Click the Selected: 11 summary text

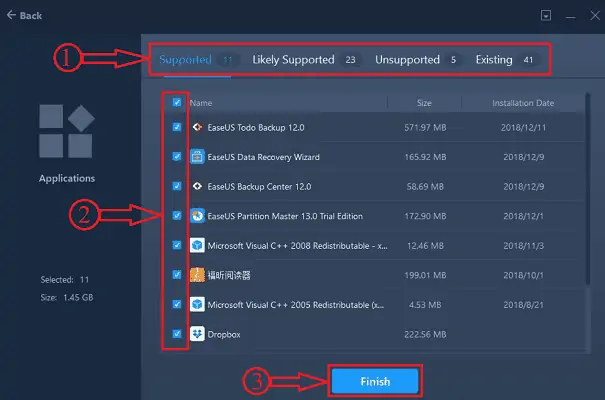click(65, 279)
